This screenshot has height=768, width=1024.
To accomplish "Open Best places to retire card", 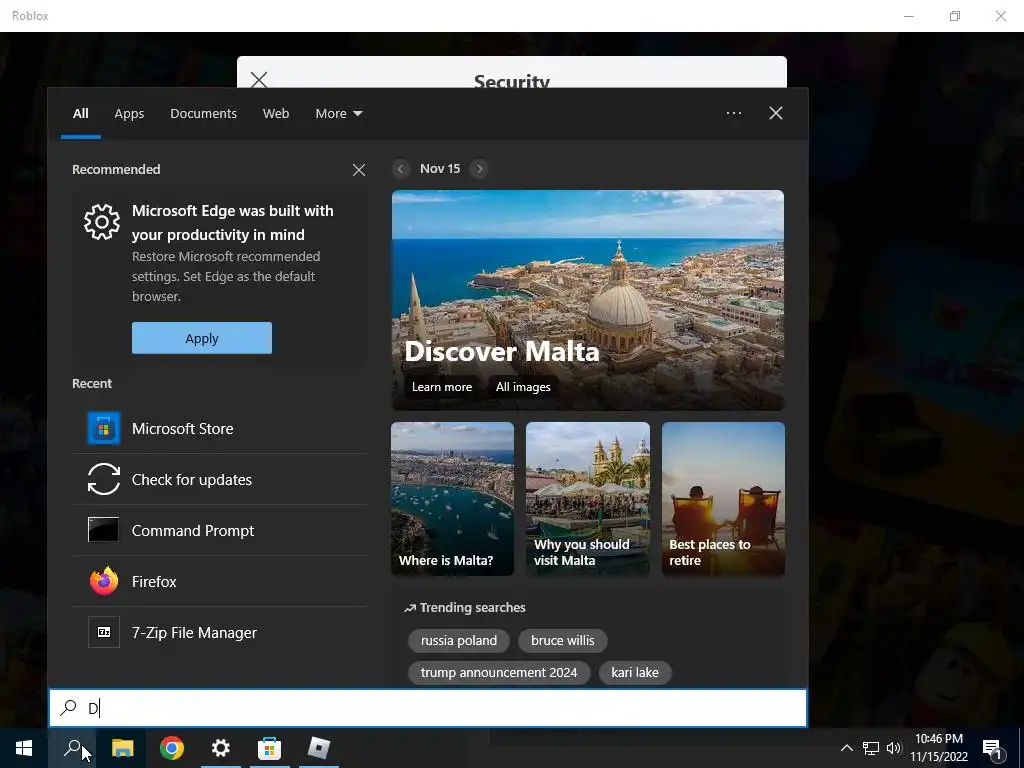I will click(x=724, y=499).
